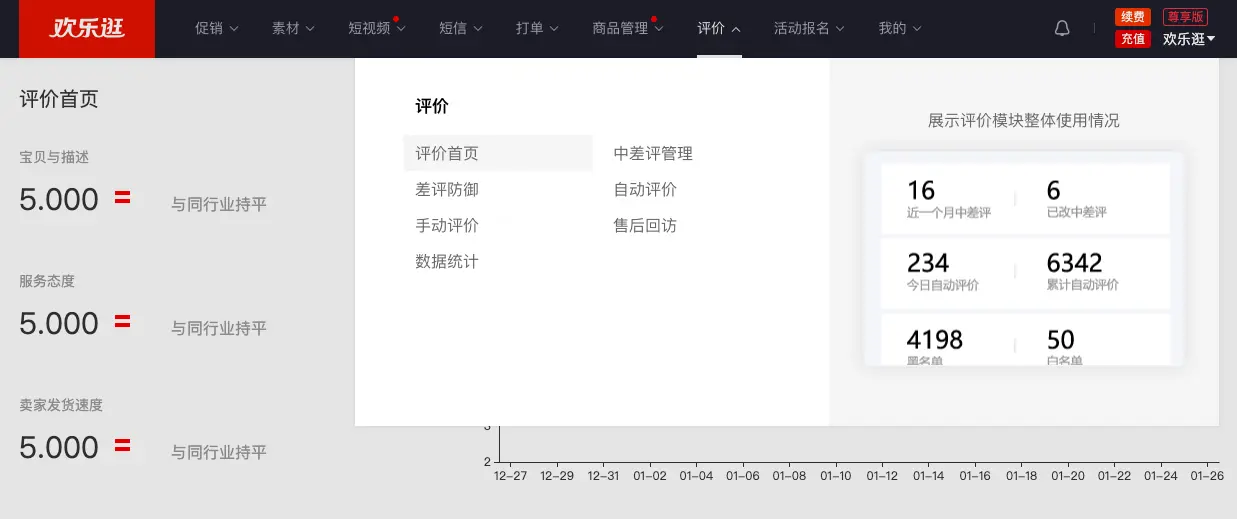
Task: Click the 尊享版 badge
Action: pyautogui.click(x=1185, y=17)
